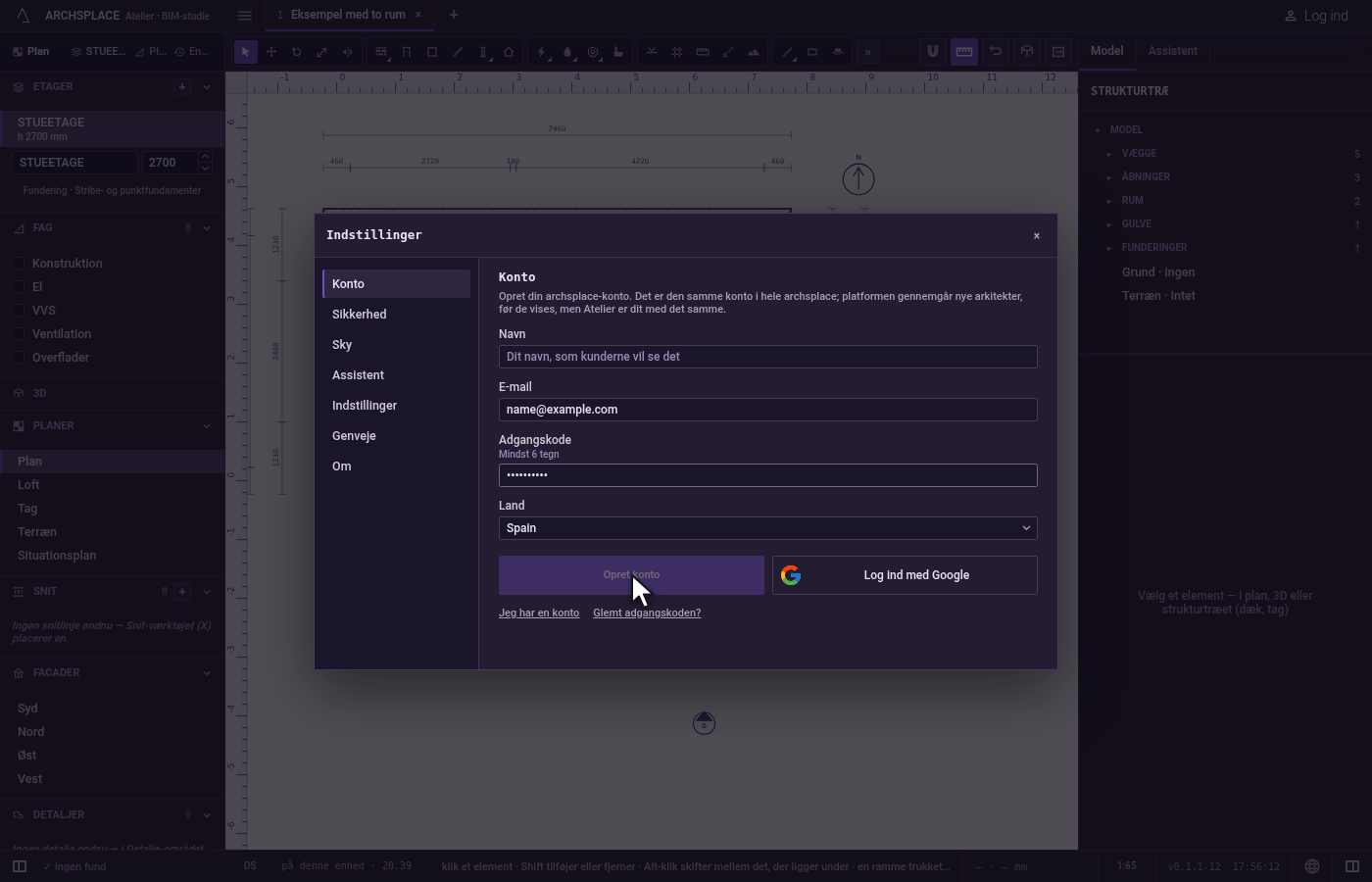Check the VVS checkbox

pyautogui.click(x=19, y=311)
